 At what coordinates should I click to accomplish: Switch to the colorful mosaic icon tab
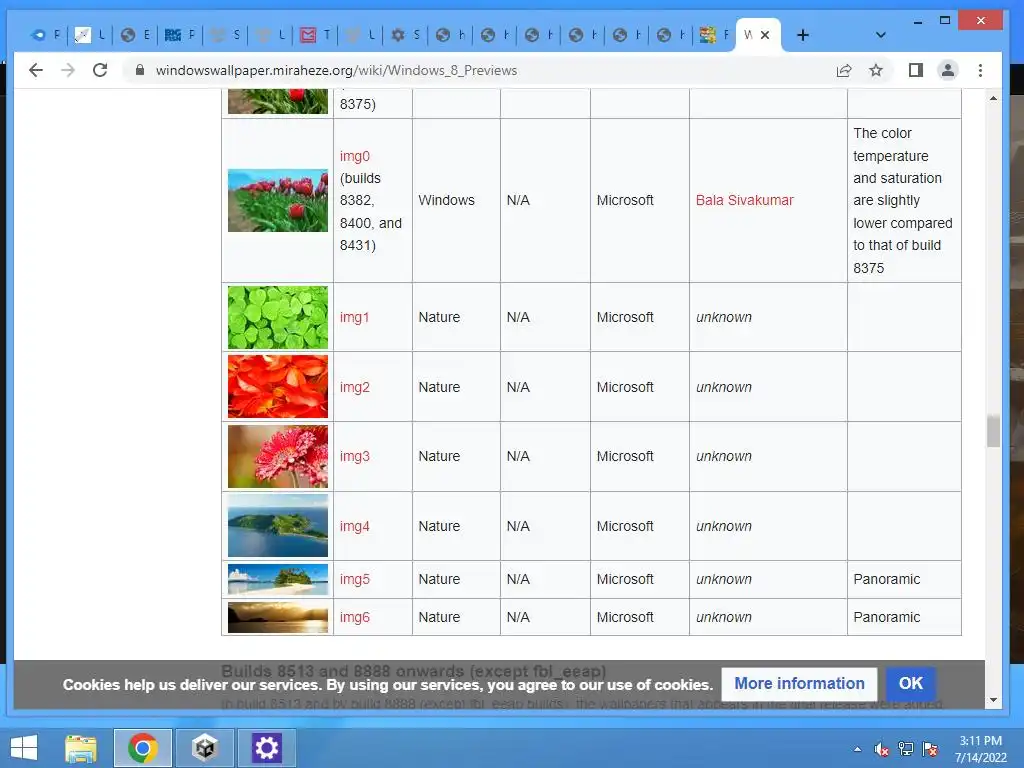tap(714, 35)
